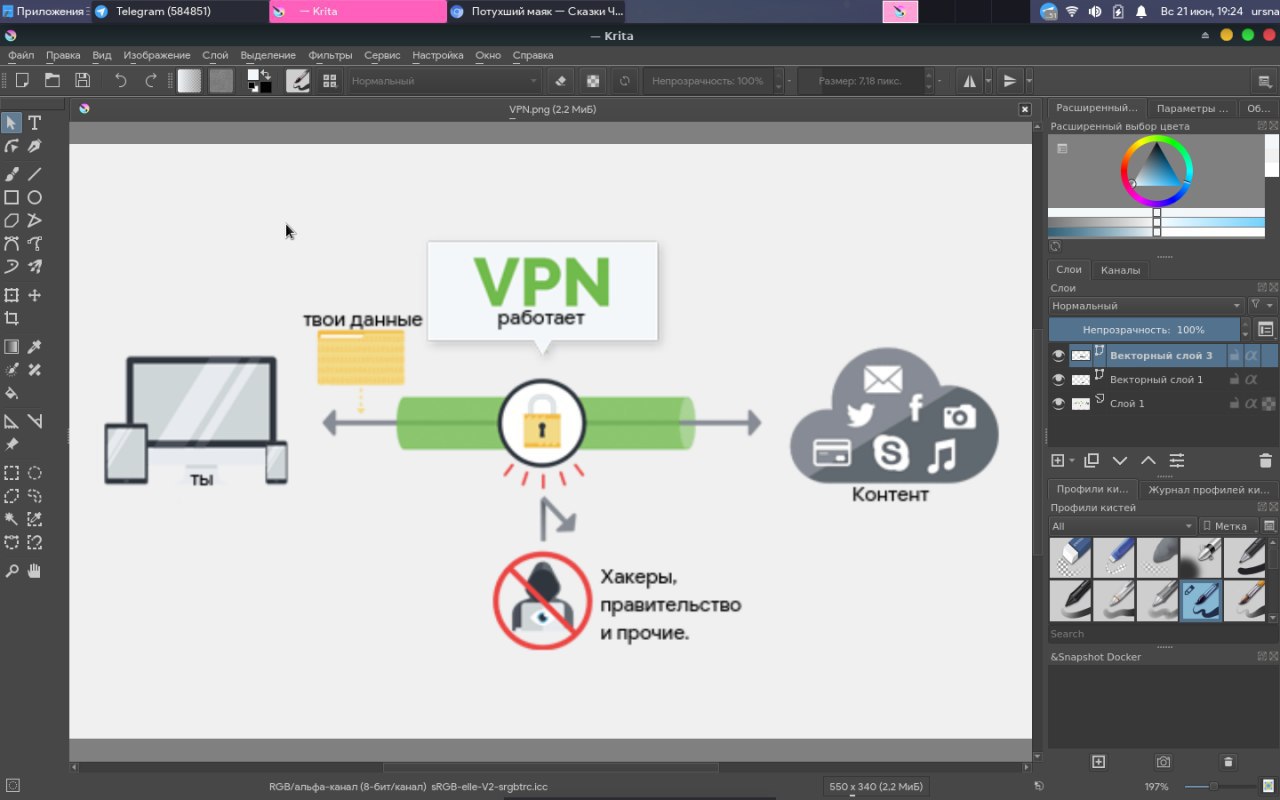Image resolution: width=1280 pixels, height=800 pixels.
Task: Select the Color Picker eyedropper tool
Action: 34,347
